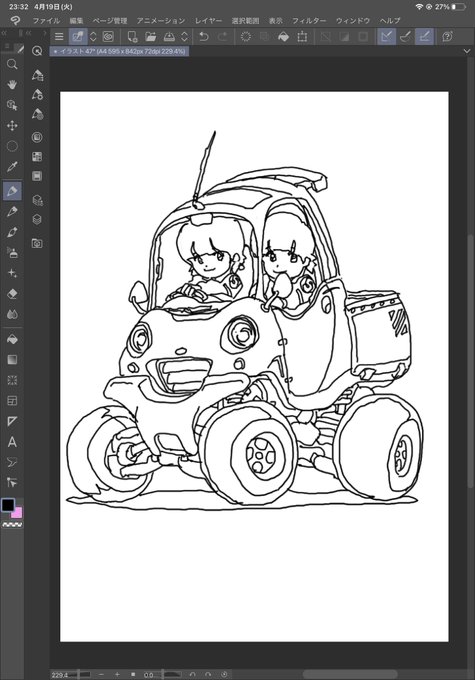Click the Scale/Rotate transform button
Viewport: 475px width, 680px height.
[302, 36]
